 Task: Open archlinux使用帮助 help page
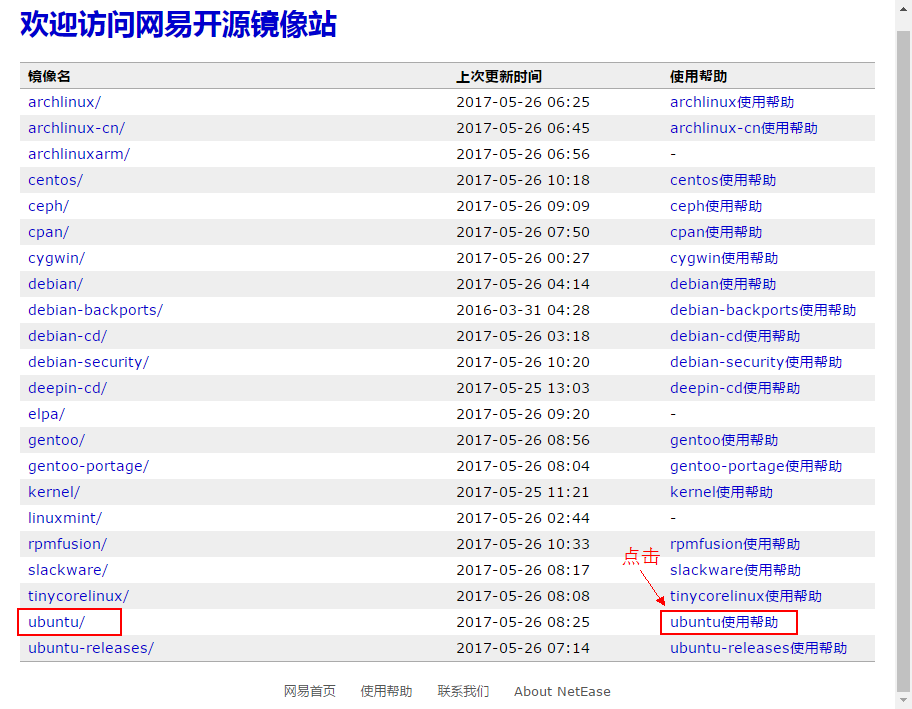(732, 102)
